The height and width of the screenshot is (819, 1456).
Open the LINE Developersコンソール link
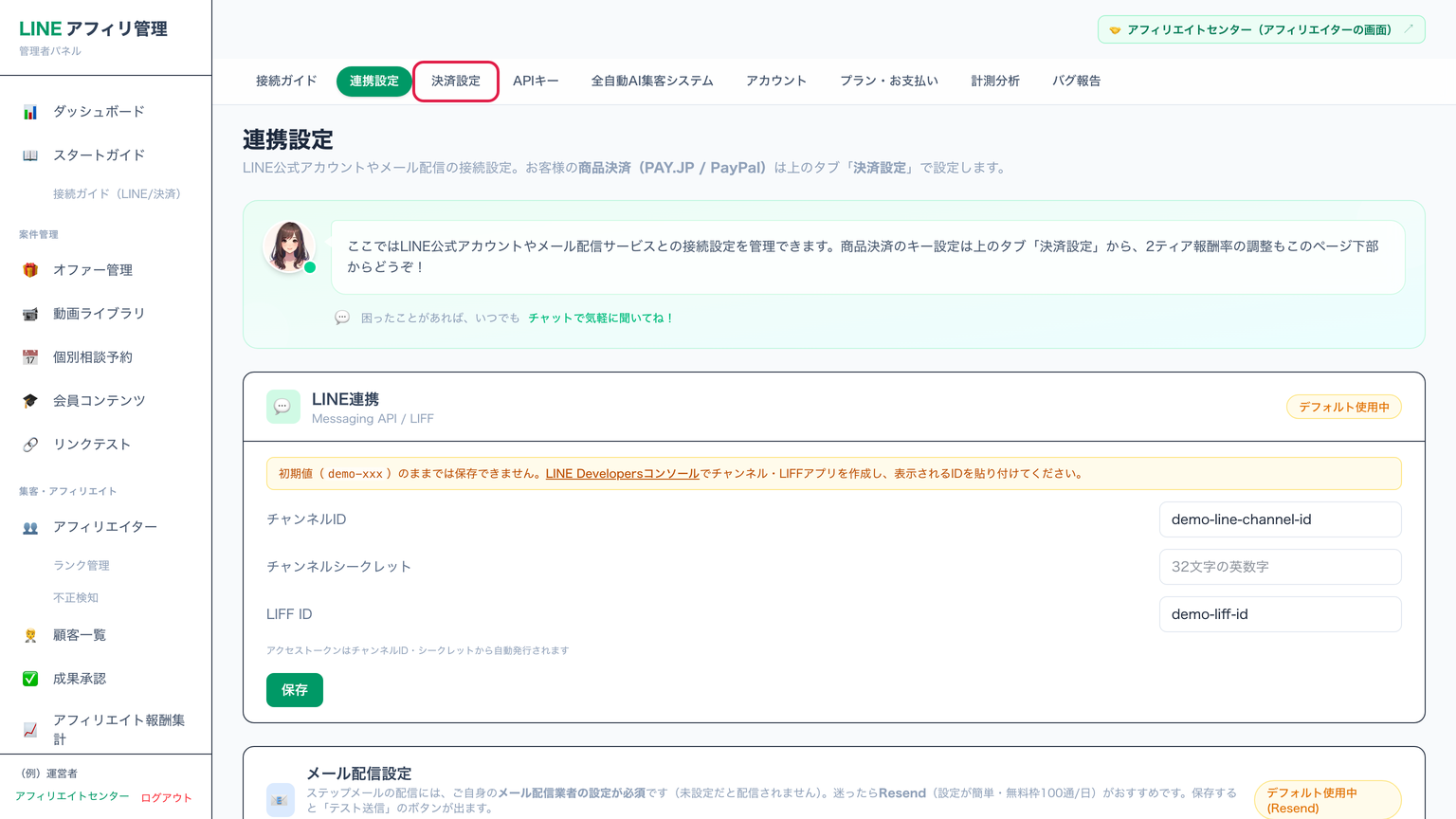pos(622,474)
